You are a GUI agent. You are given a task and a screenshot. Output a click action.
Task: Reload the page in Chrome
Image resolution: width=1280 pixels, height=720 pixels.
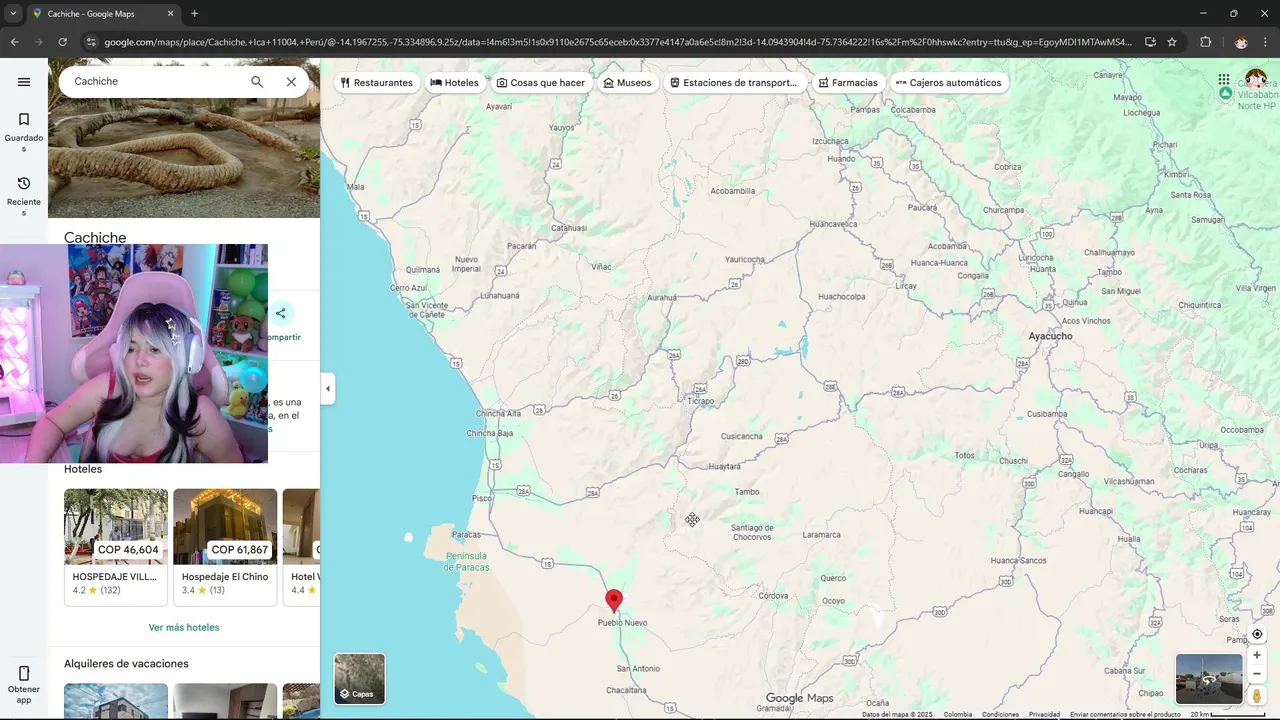tap(62, 42)
